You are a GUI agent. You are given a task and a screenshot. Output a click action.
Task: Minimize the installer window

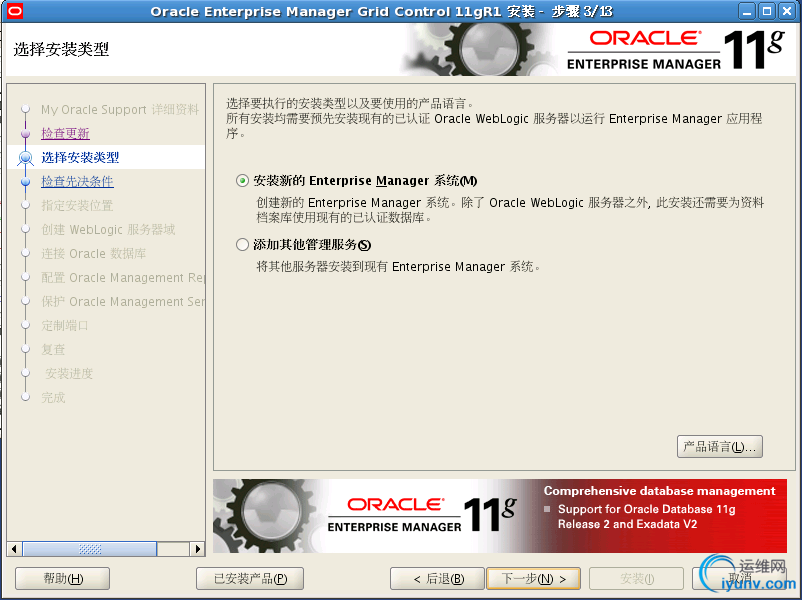747,11
